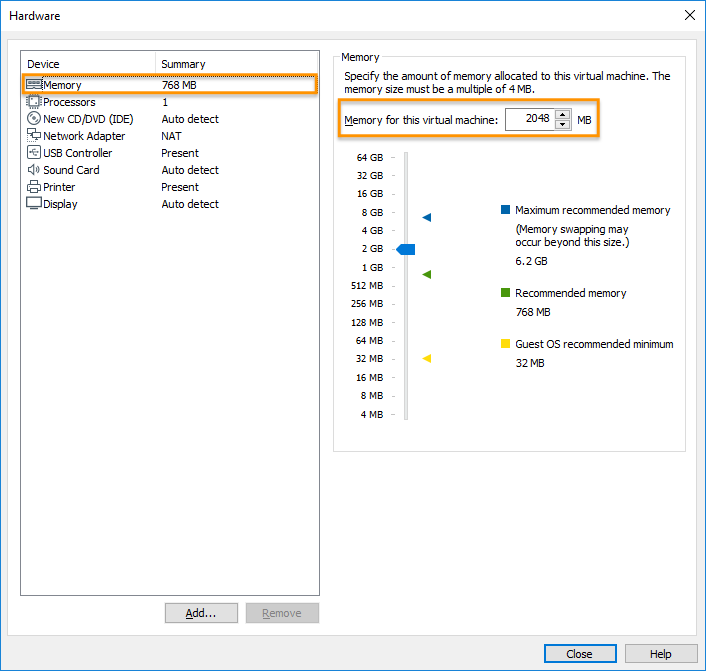Click the blue maximum recommended memory marker
This screenshot has width=706, height=671.
point(427,218)
